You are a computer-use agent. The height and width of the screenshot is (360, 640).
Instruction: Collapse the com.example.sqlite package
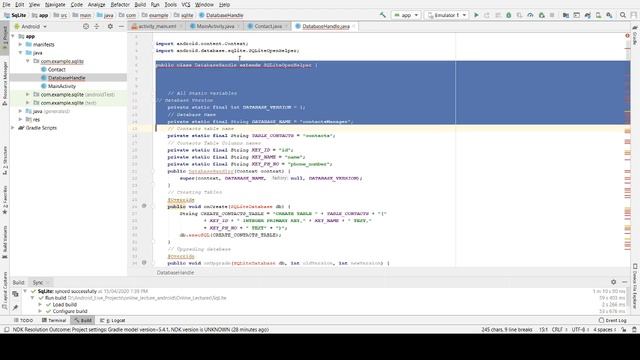(x=28, y=61)
